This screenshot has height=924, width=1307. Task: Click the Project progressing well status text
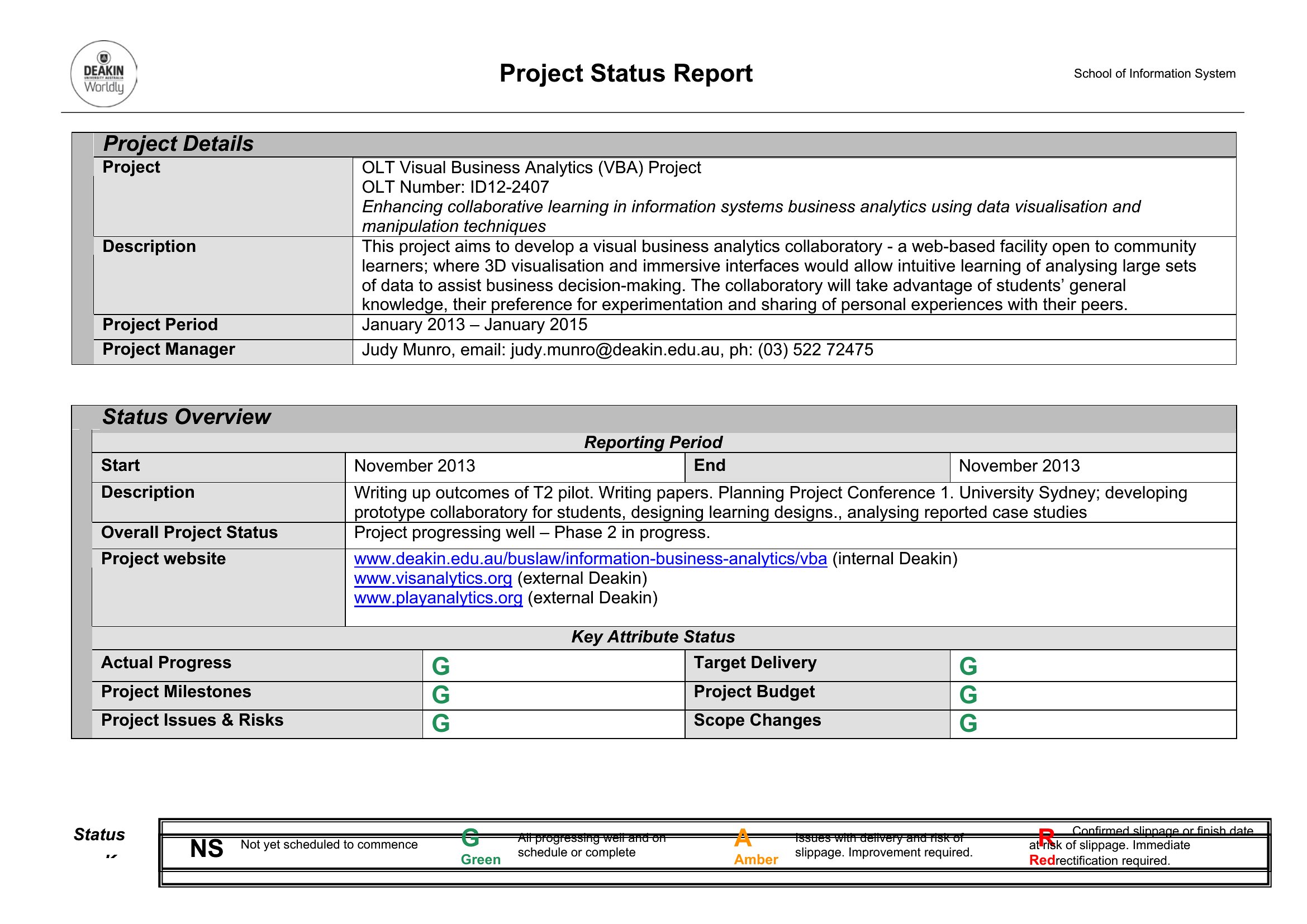pyautogui.click(x=531, y=532)
